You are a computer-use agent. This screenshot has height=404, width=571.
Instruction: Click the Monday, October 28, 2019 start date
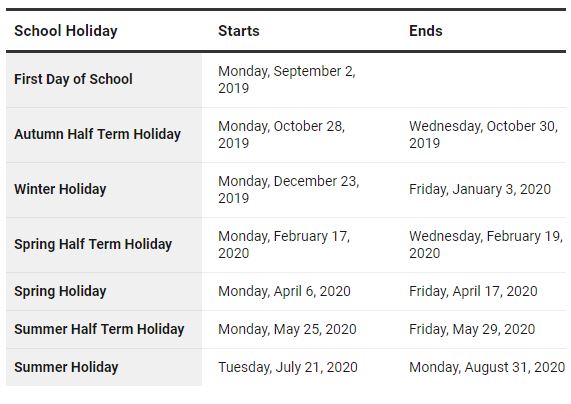click(281, 134)
